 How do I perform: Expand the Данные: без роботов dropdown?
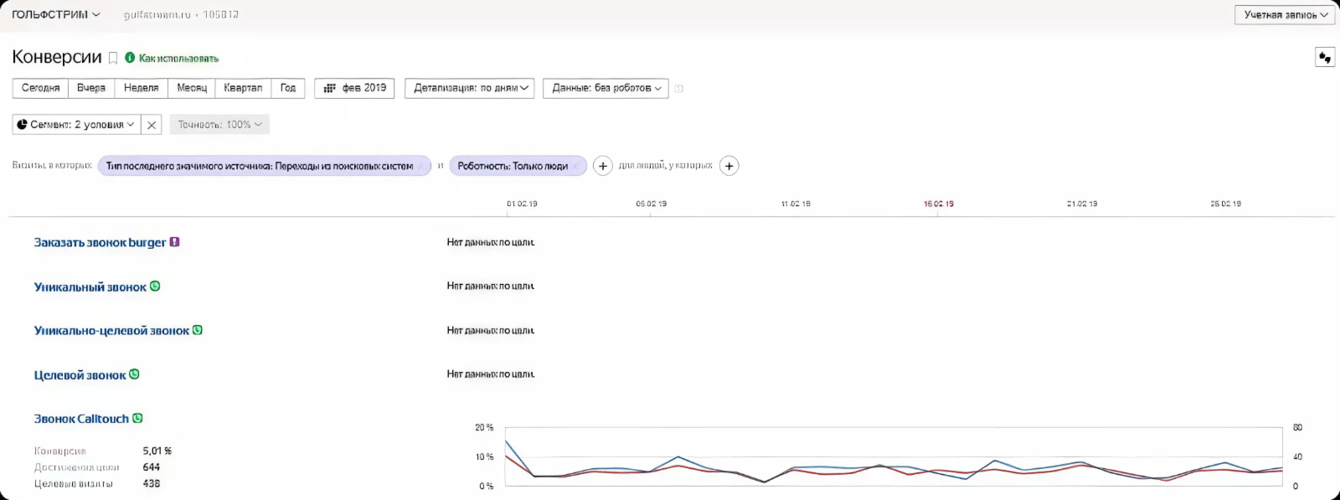[605, 88]
